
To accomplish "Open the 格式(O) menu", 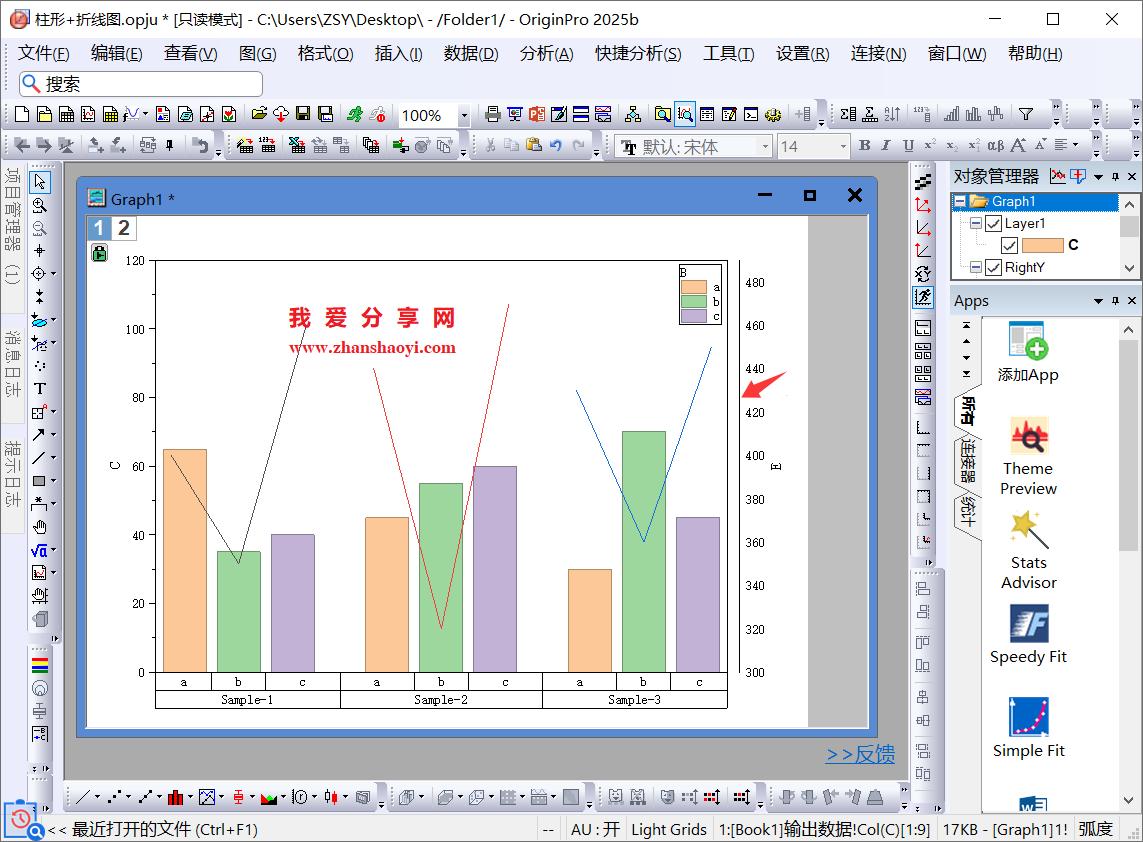I will [325, 54].
